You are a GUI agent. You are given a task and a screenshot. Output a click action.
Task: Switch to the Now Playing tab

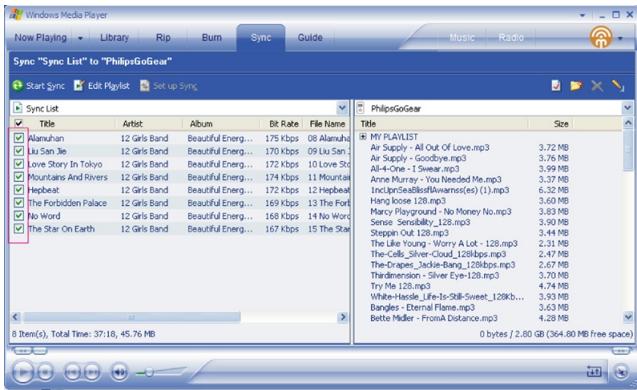point(41,37)
